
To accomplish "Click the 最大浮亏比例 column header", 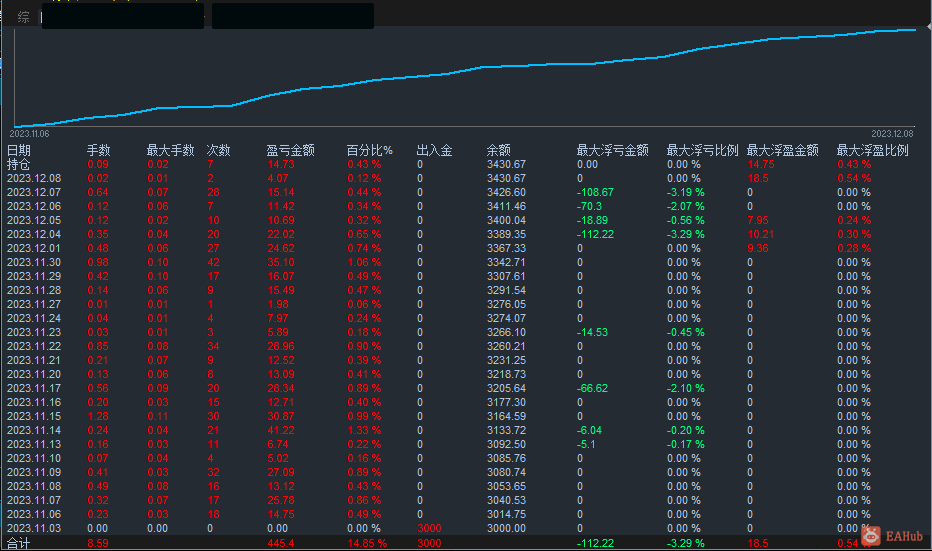I will coord(703,150).
